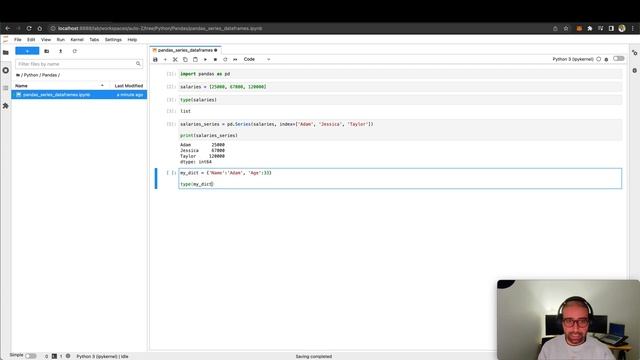Viewport: 640px width, 360px height.
Task: Bookmark page with the star icon
Action: 566,28
